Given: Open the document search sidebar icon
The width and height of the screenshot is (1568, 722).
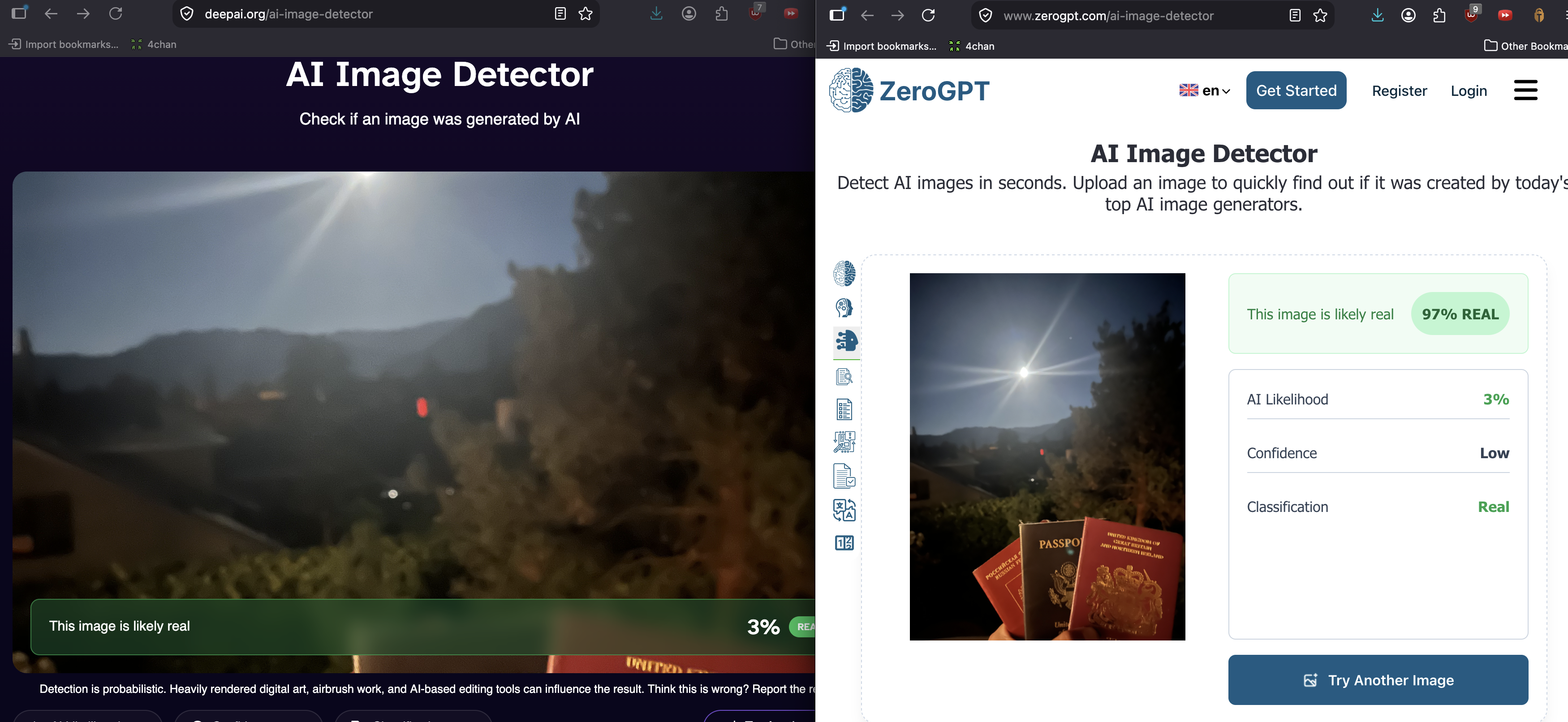Looking at the screenshot, I should (844, 377).
